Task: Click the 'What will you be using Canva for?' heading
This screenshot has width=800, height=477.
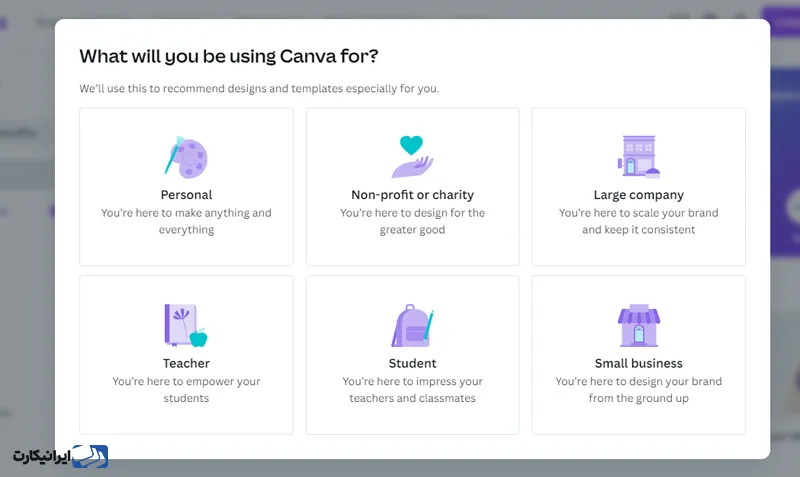Action: pos(229,56)
